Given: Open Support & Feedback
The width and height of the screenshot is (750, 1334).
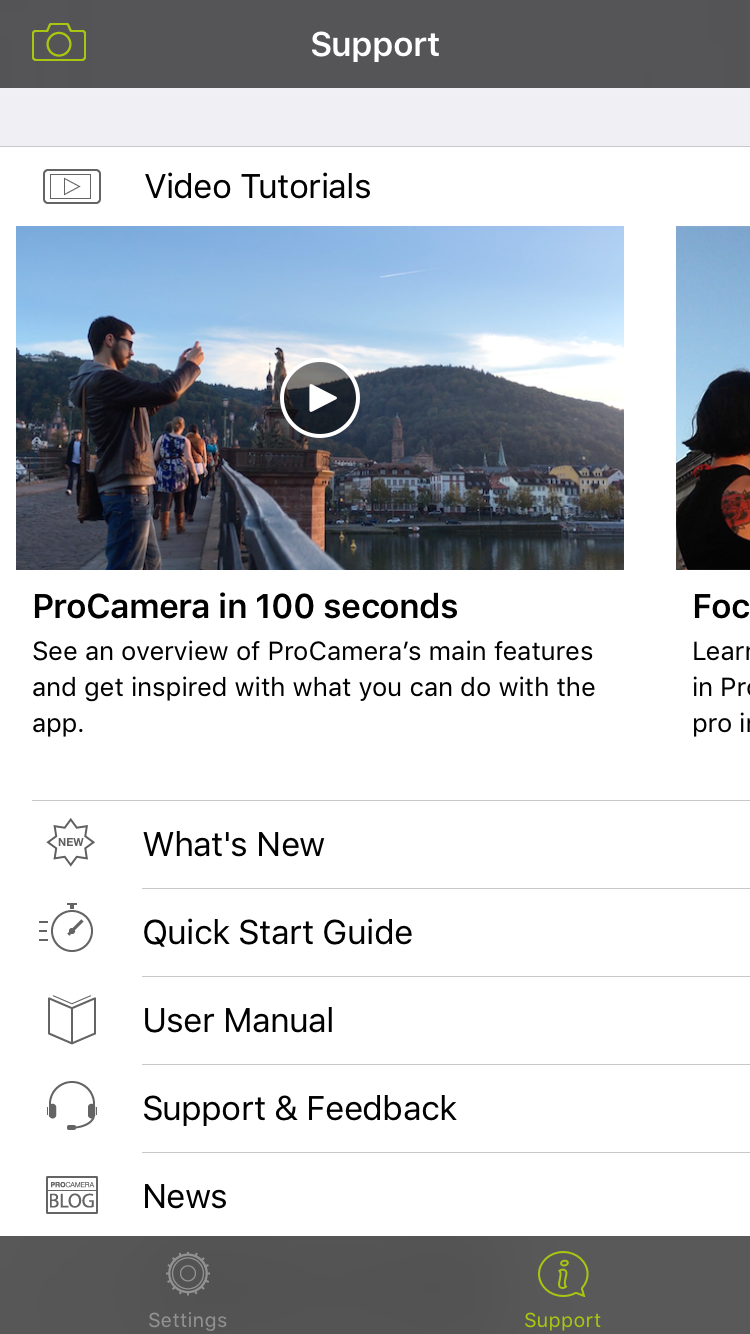Looking at the screenshot, I should tap(300, 1108).
